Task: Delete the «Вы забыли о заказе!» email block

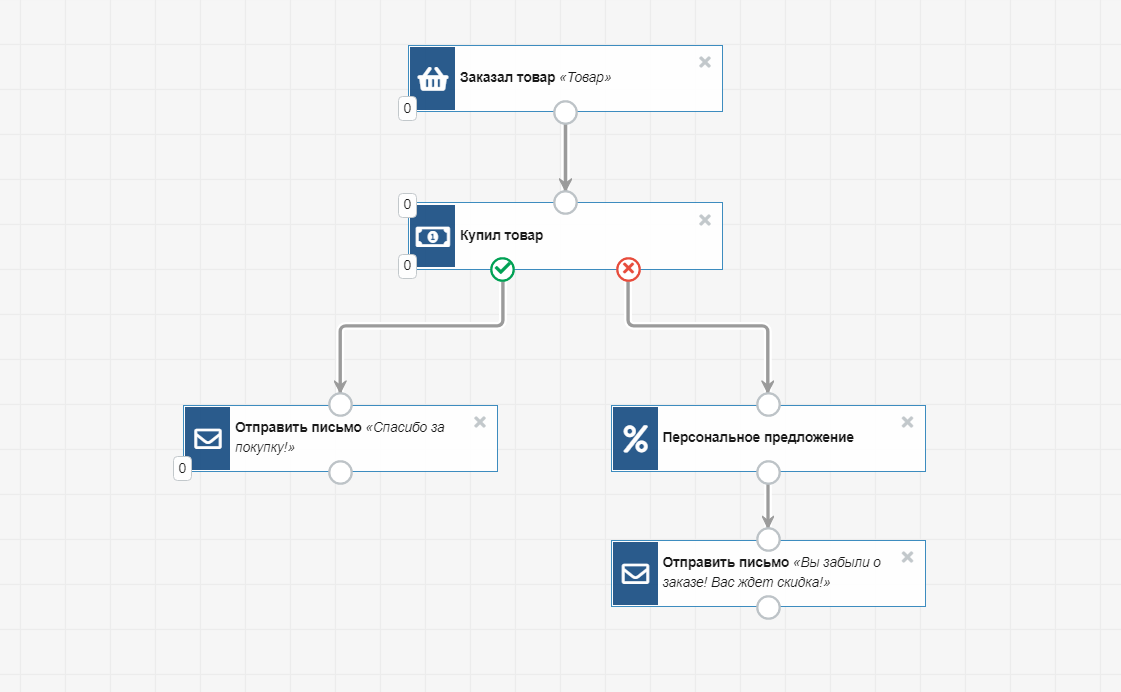Action: [907, 557]
